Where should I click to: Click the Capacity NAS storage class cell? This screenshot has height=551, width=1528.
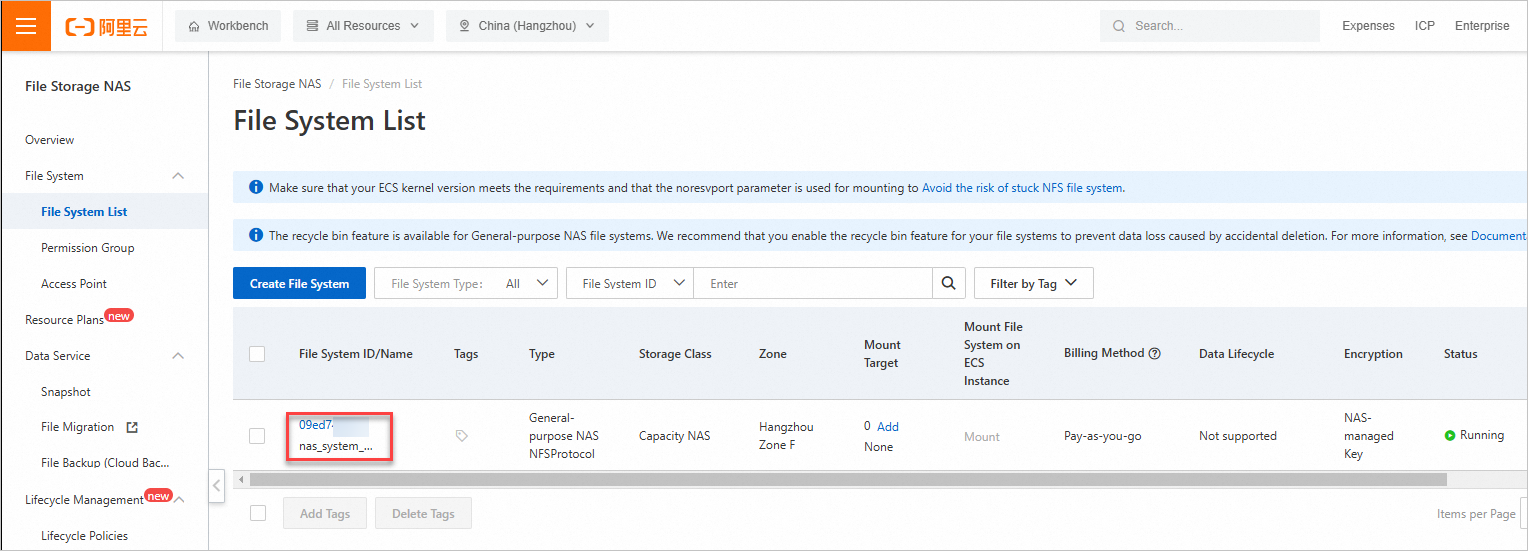675,436
